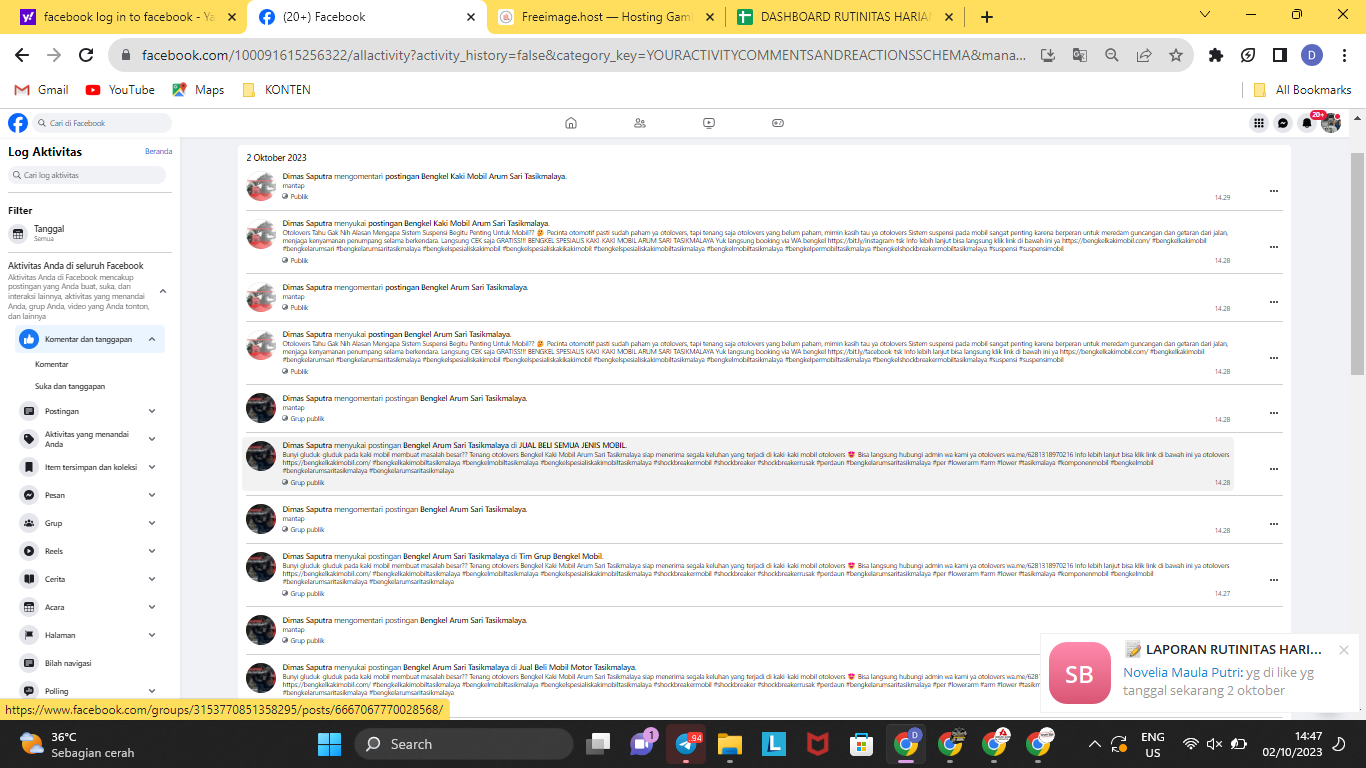Open the Messenger icon
Screen dimensions: 1366x768
pyautogui.click(x=1283, y=123)
